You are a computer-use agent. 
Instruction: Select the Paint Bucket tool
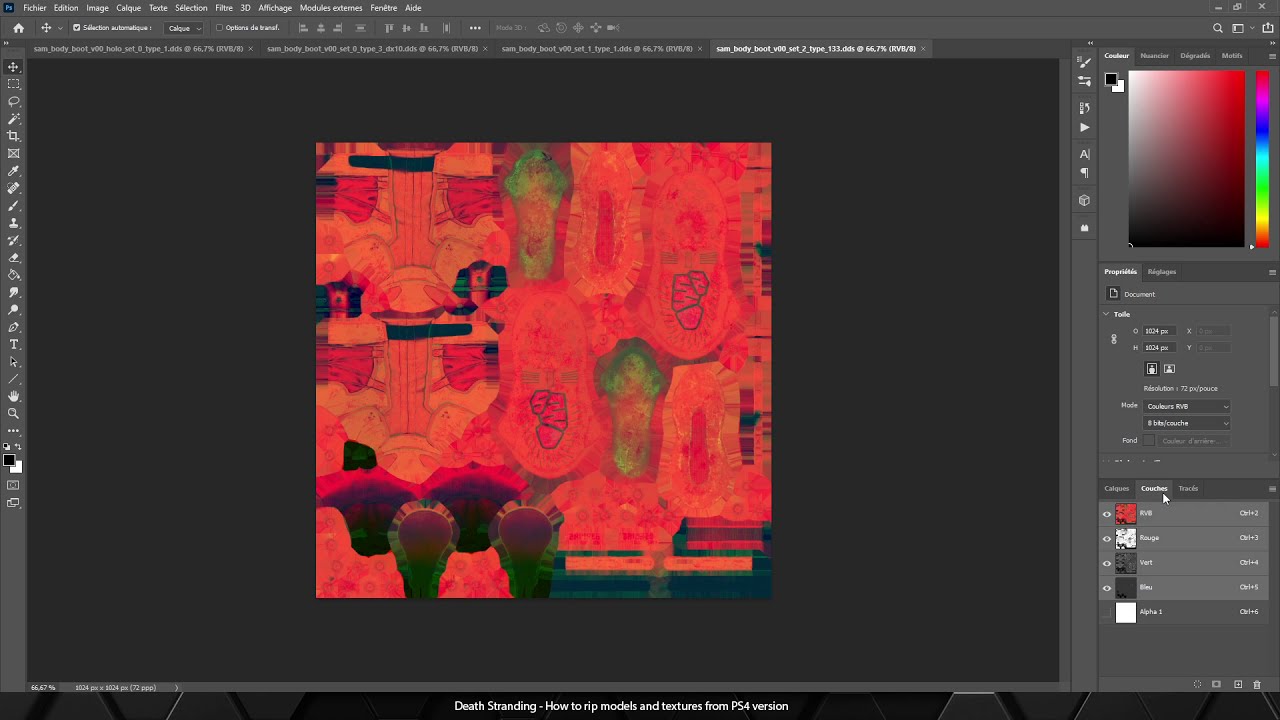coord(13,275)
